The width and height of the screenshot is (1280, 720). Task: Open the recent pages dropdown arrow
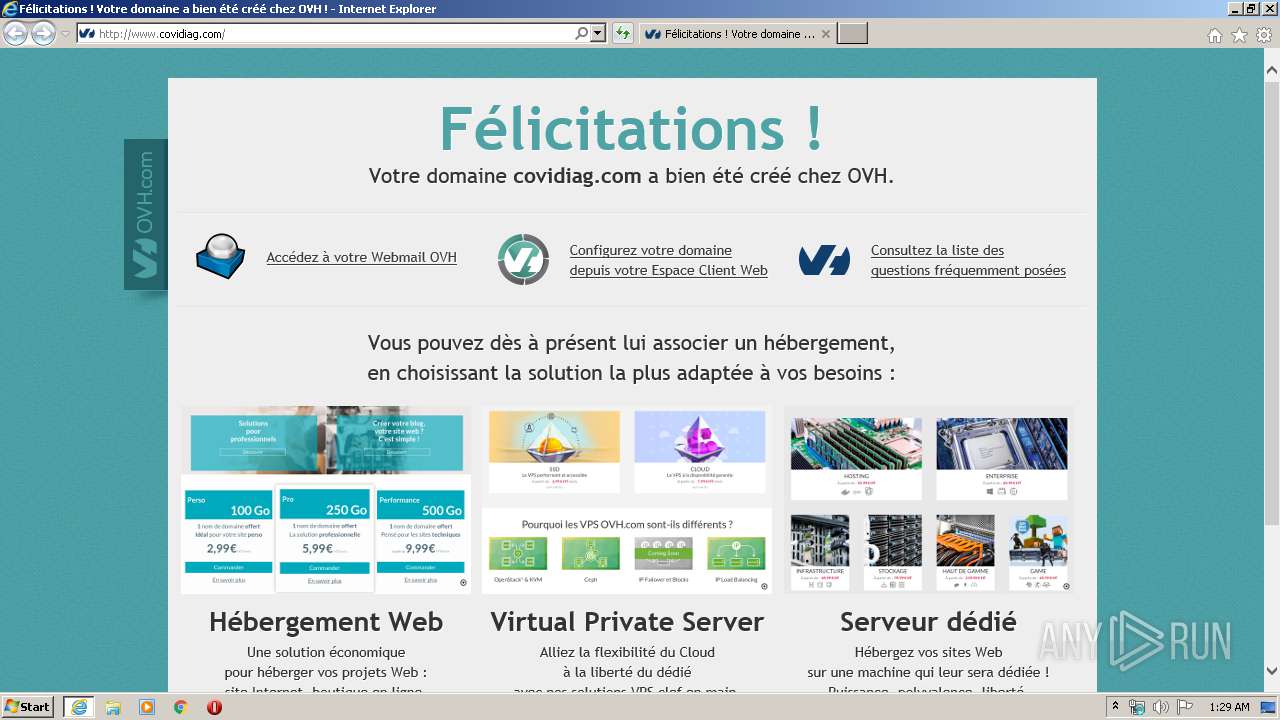[x=65, y=34]
